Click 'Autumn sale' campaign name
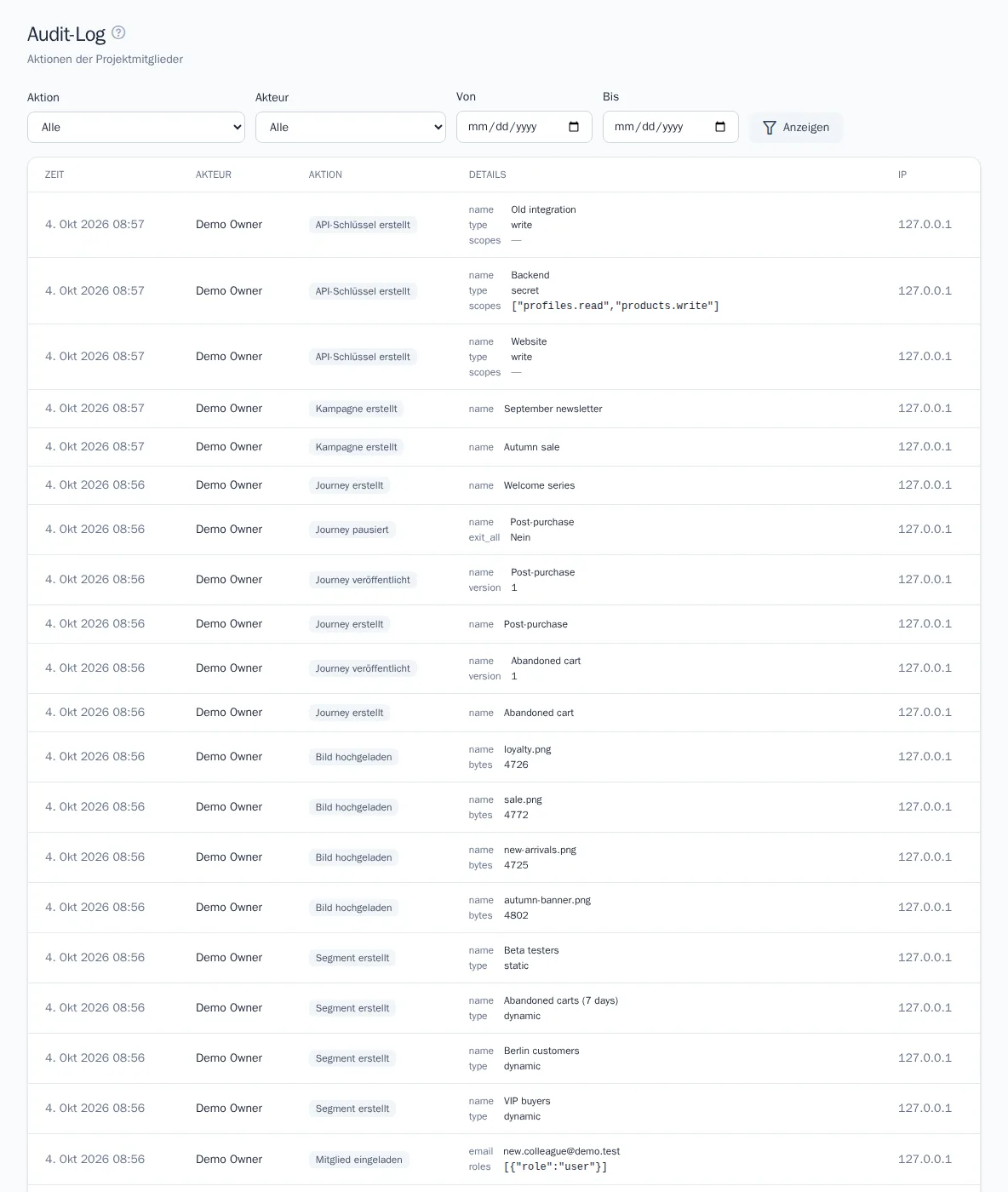Viewport: 1008px width, 1192px height. coord(532,447)
